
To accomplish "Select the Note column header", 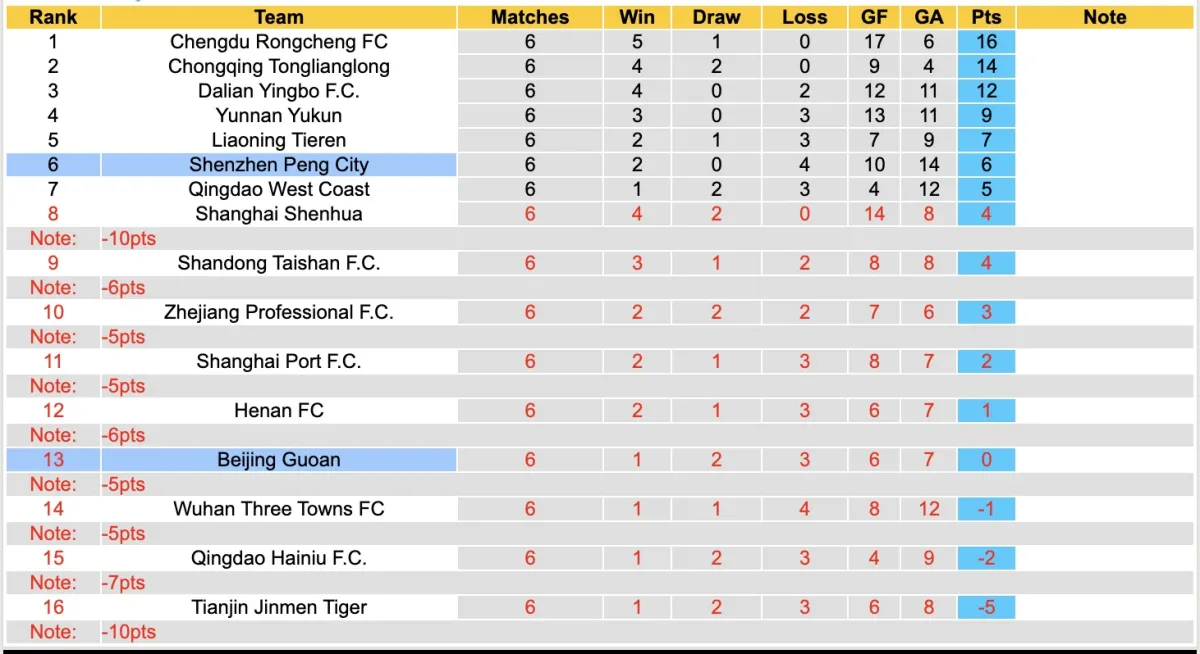I will click(x=1104, y=17).
